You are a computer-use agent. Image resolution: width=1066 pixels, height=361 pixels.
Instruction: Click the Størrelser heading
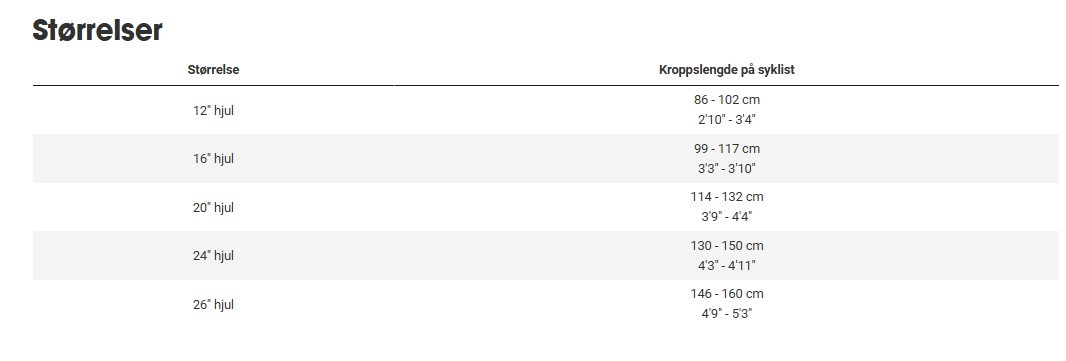pos(97,31)
